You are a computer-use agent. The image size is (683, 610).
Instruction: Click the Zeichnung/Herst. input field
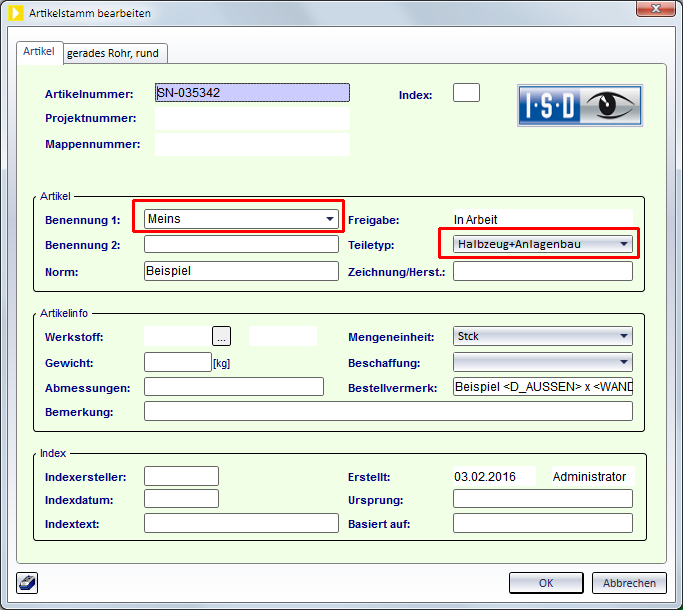543,271
